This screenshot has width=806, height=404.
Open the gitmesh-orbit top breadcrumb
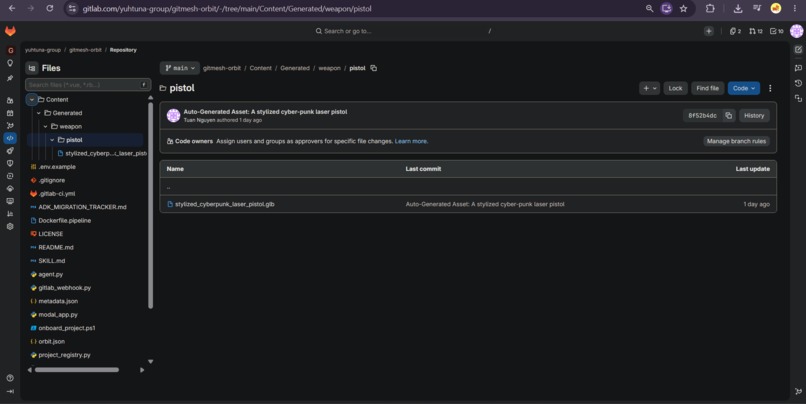tap(85, 50)
